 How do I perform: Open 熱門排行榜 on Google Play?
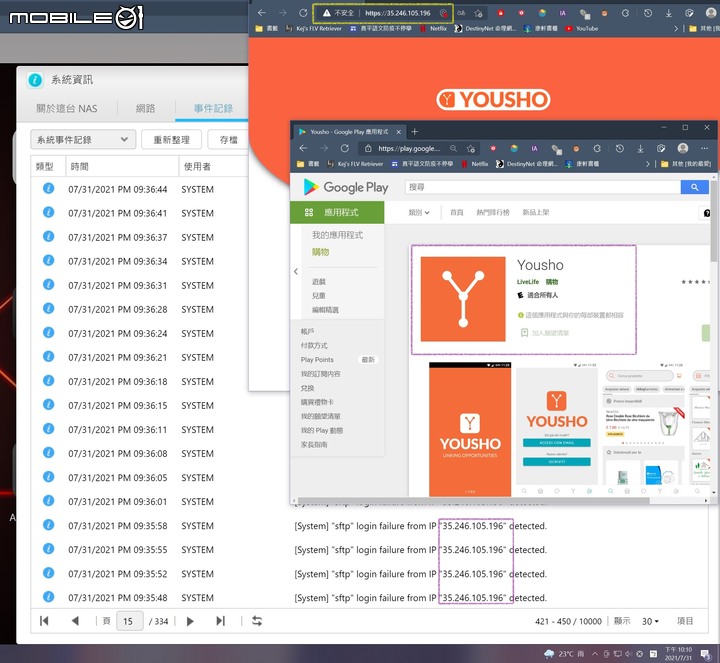pyautogui.click(x=493, y=212)
